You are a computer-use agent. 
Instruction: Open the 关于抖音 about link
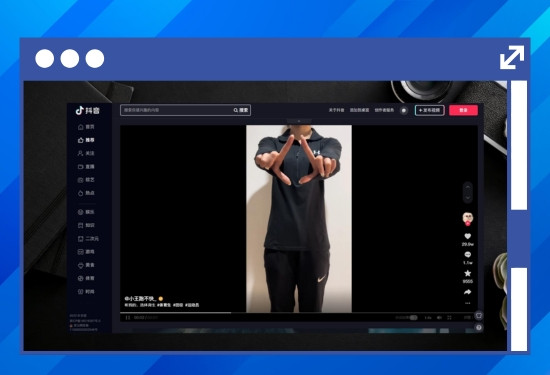pos(336,110)
